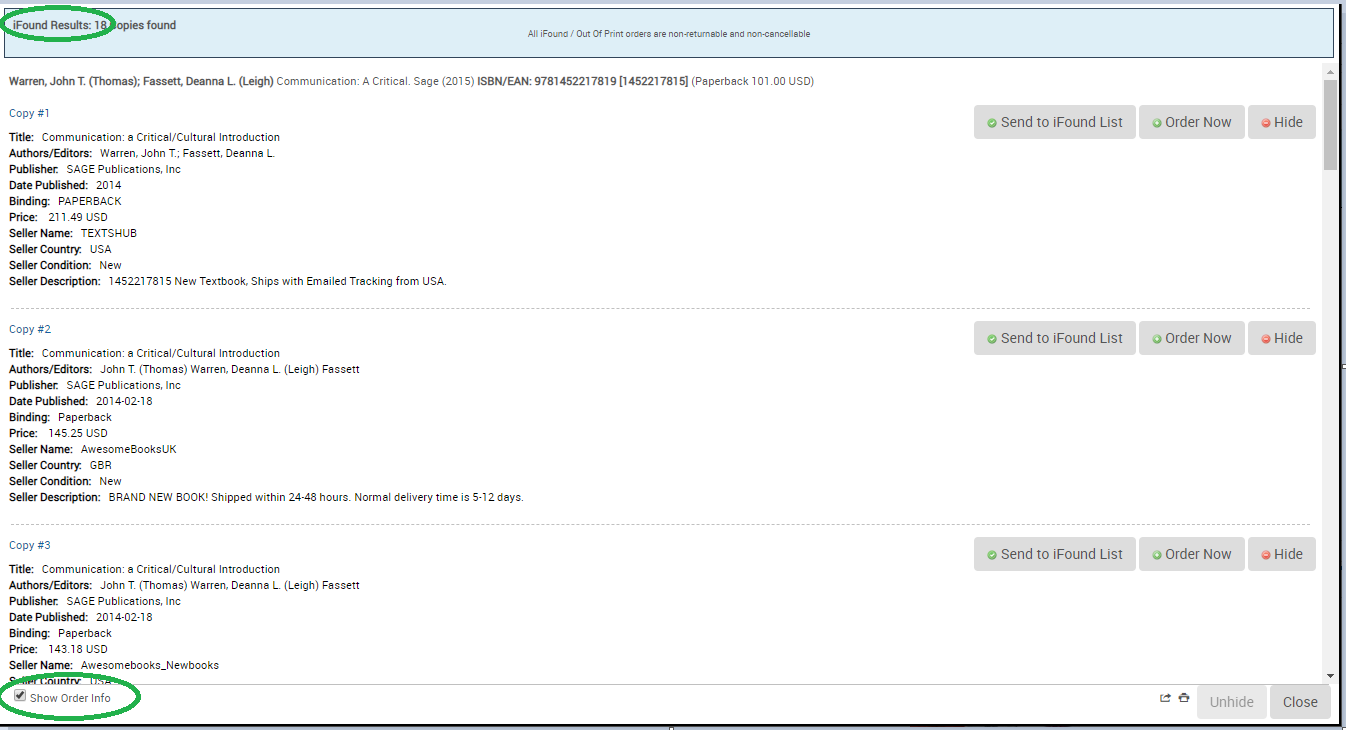Screen dimensions: 1346x730
Task: Send Copy #1 to iFound List
Action: point(1054,122)
